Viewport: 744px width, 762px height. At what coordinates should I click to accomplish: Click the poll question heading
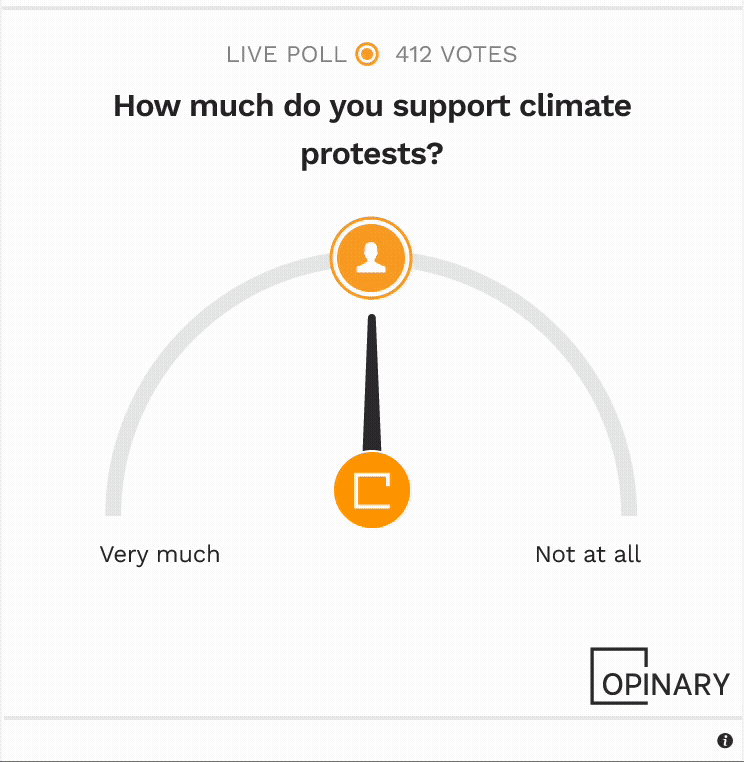(372, 129)
